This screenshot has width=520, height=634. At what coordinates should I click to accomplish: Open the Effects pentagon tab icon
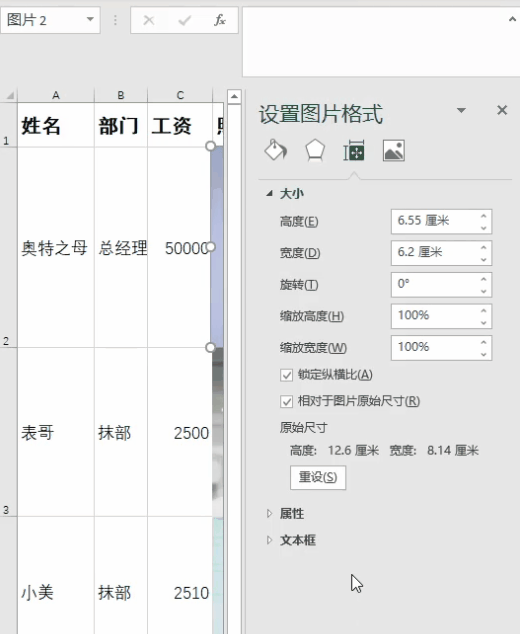click(315, 150)
